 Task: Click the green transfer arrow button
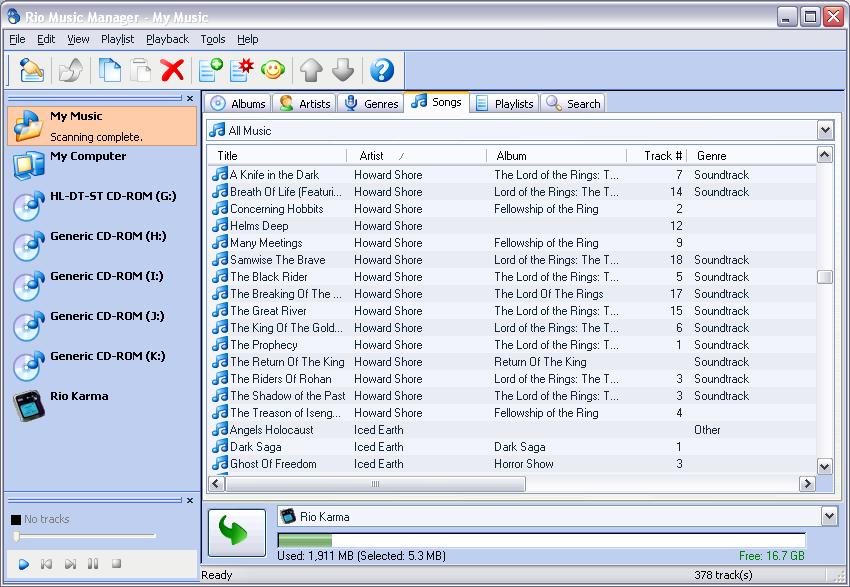[x=237, y=533]
